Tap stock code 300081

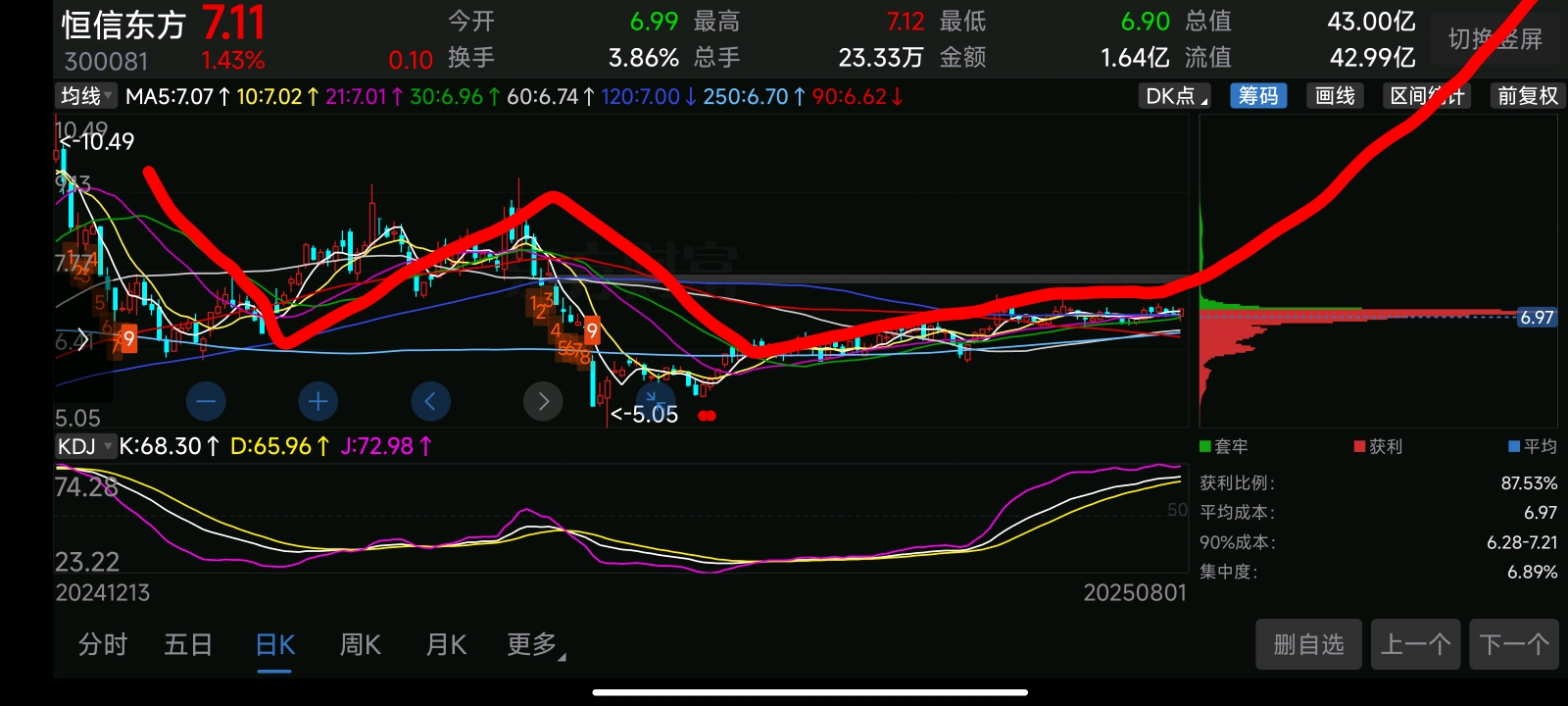pos(106,62)
